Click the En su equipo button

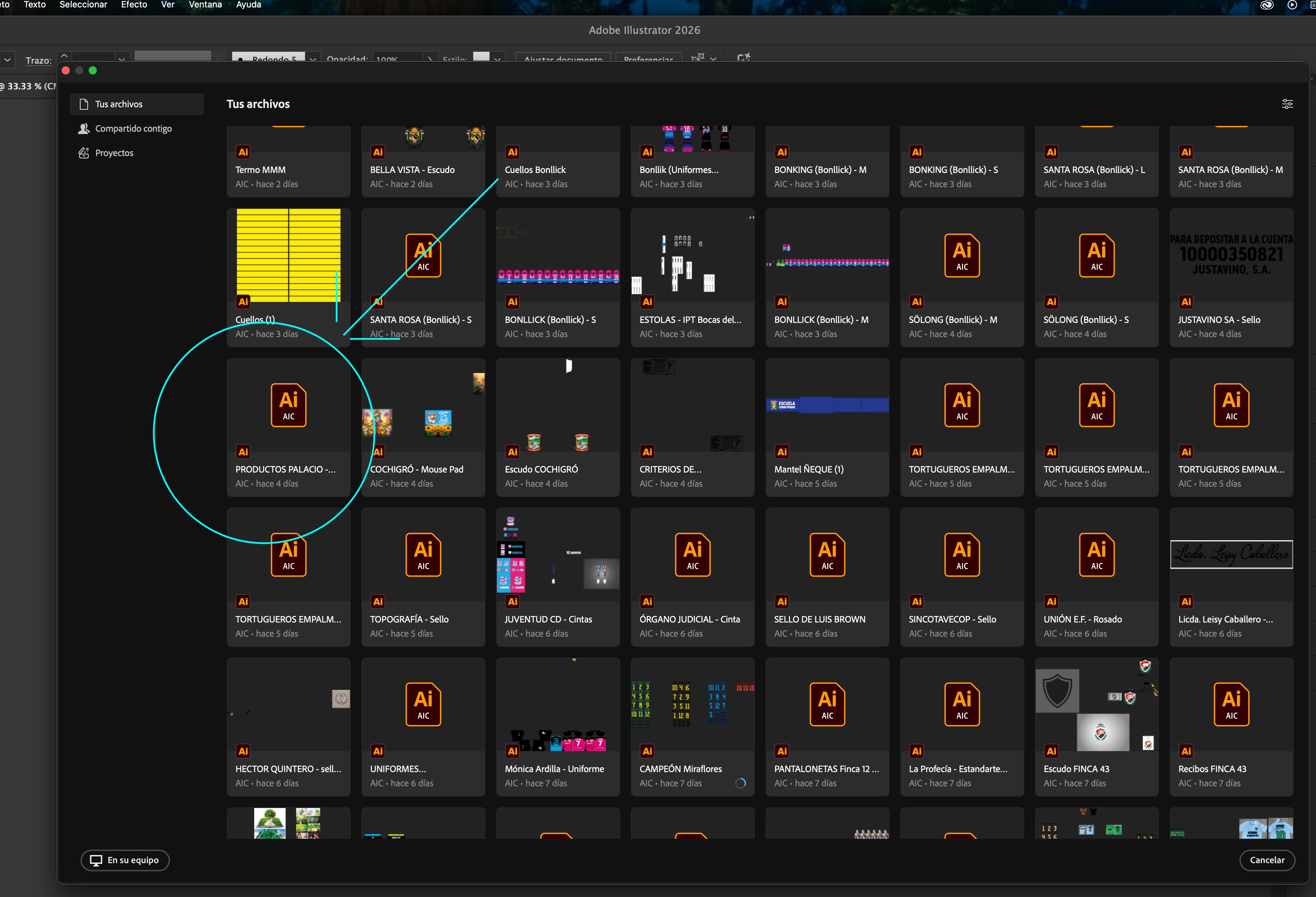[125, 860]
